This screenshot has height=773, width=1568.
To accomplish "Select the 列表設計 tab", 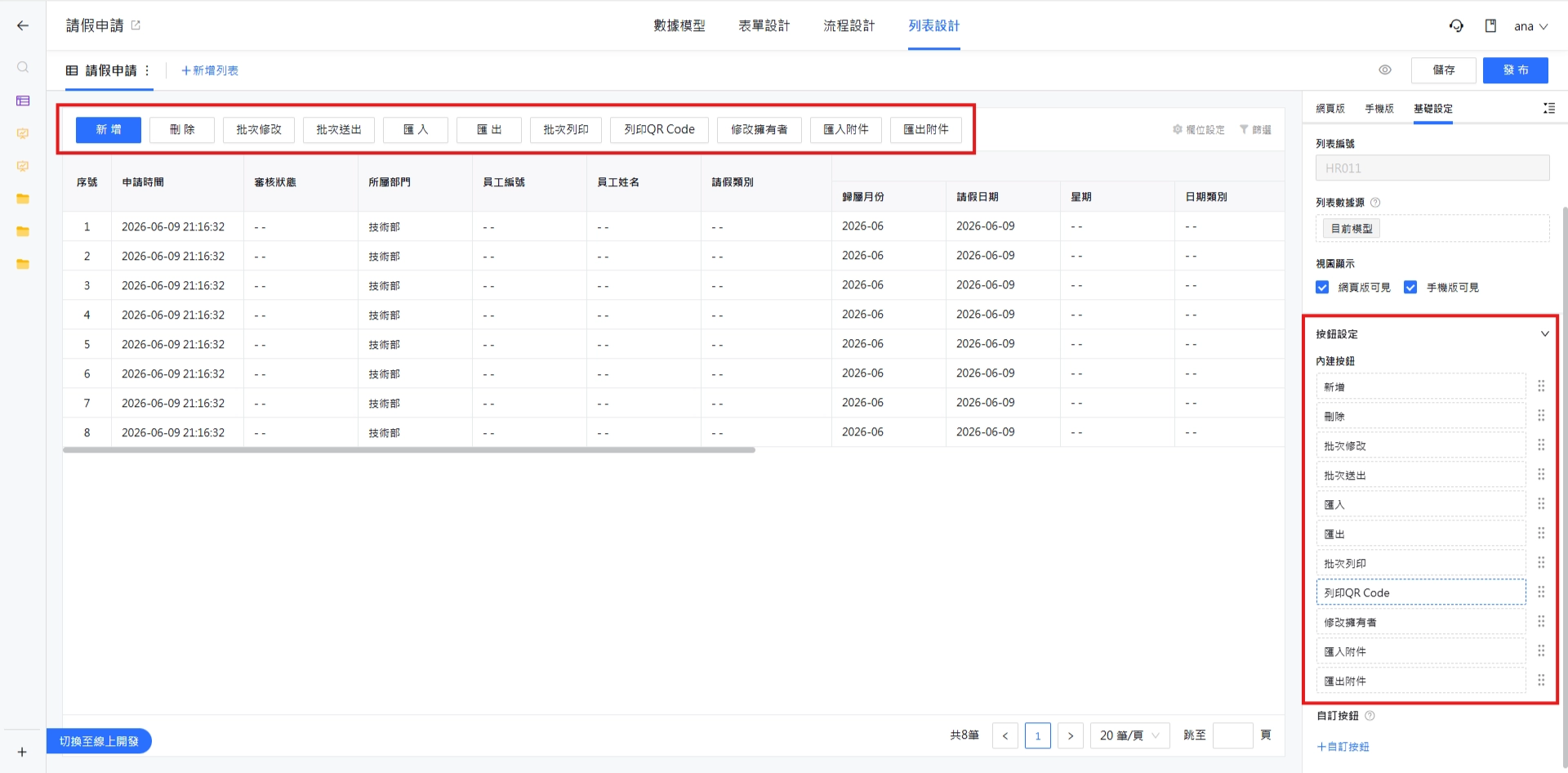I will click(x=934, y=25).
